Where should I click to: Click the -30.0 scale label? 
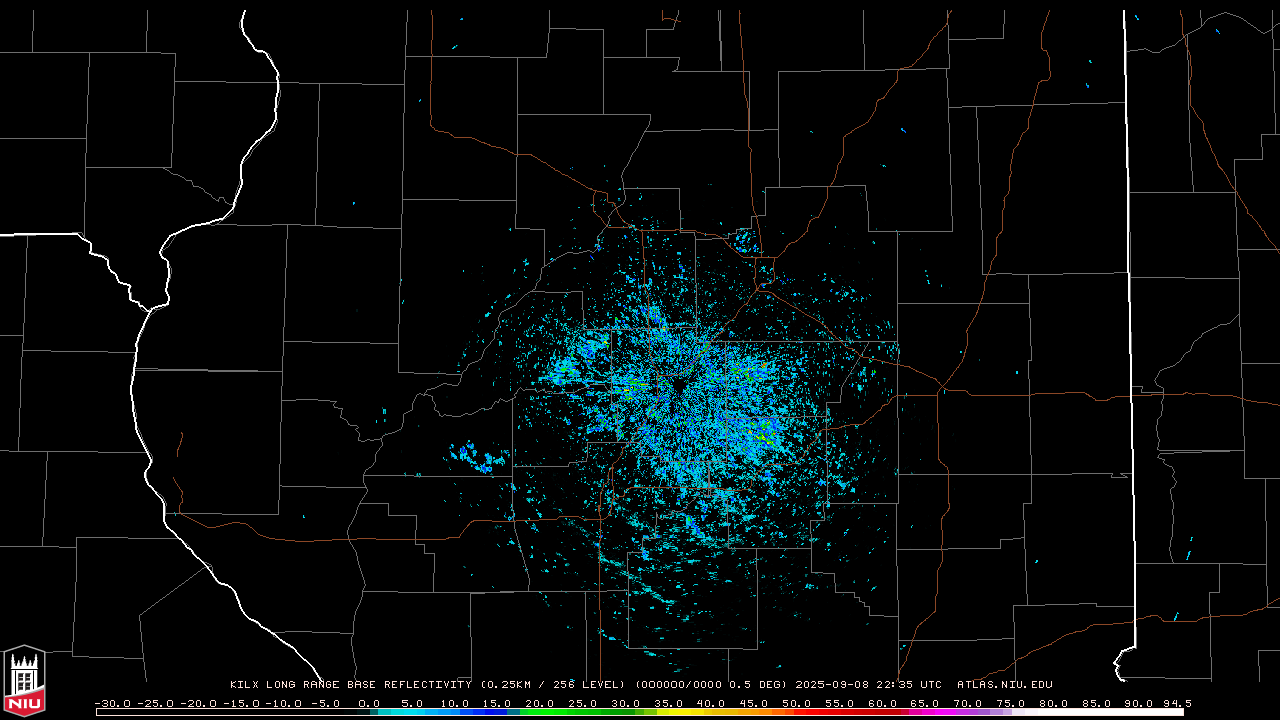pyautogui.click(x=112, y=703)
